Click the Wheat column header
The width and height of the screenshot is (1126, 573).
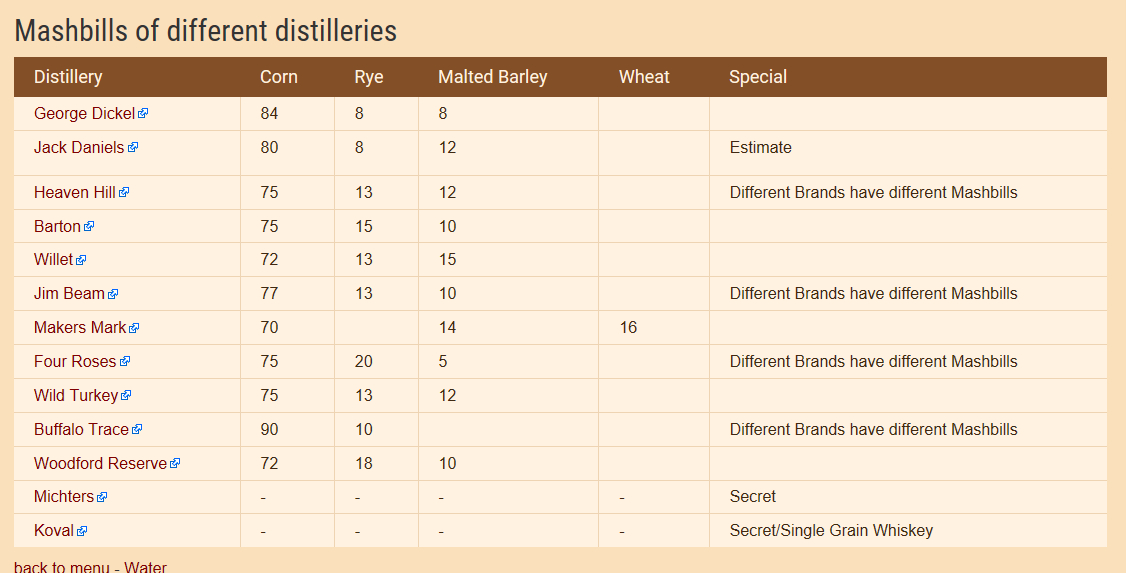coord(644,77)
